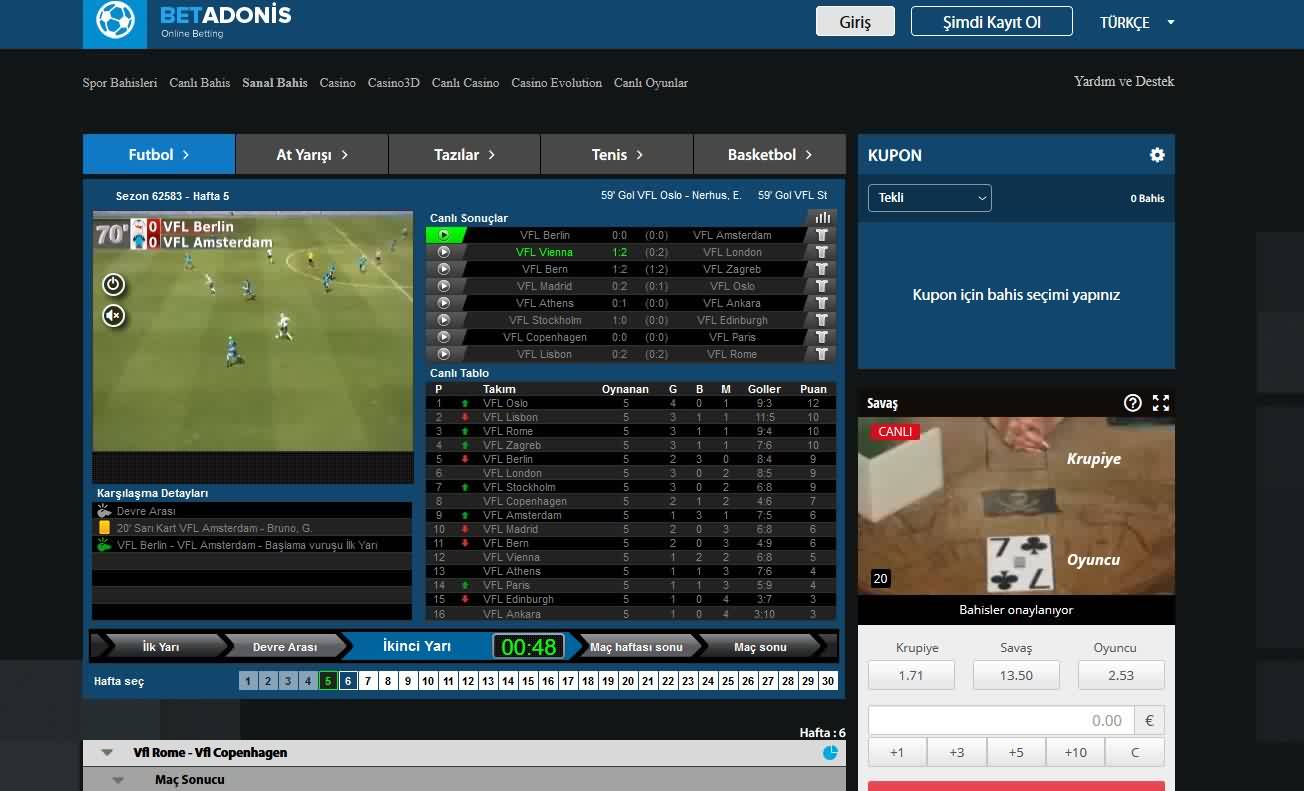The height and width of the screenshot is (791, 1304).
Task: Expand Savaş game to fullscreen
Action: pyautogui.click(x=1161, y=403)
